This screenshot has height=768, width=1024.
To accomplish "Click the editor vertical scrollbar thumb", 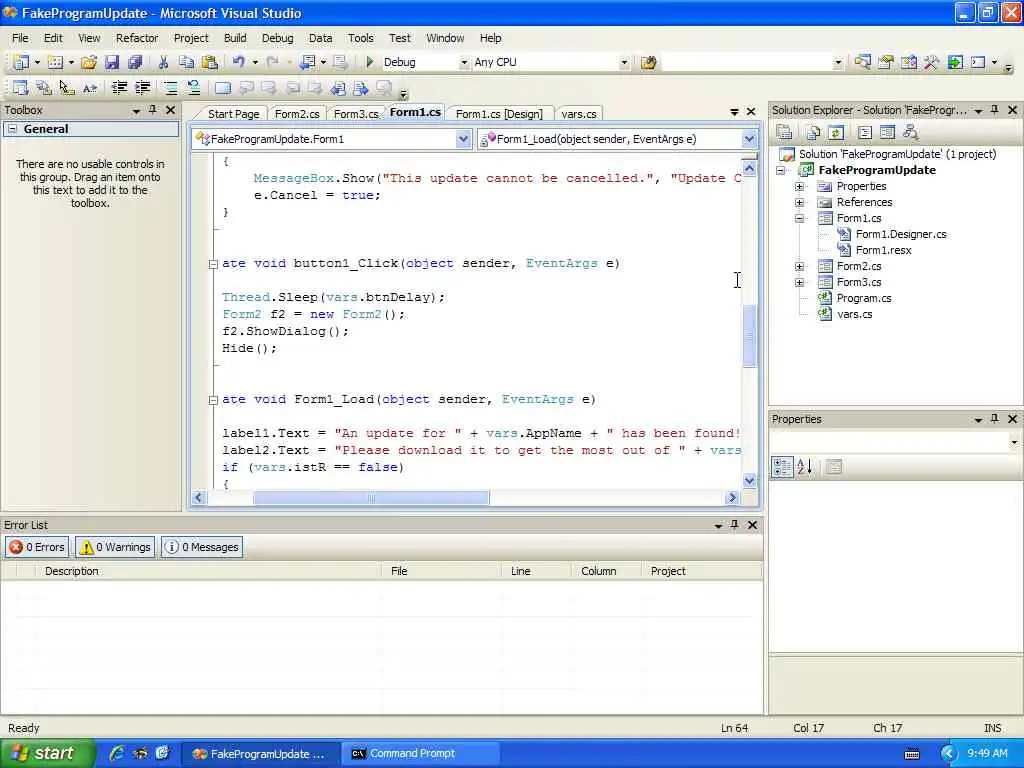I will [749, 336].
